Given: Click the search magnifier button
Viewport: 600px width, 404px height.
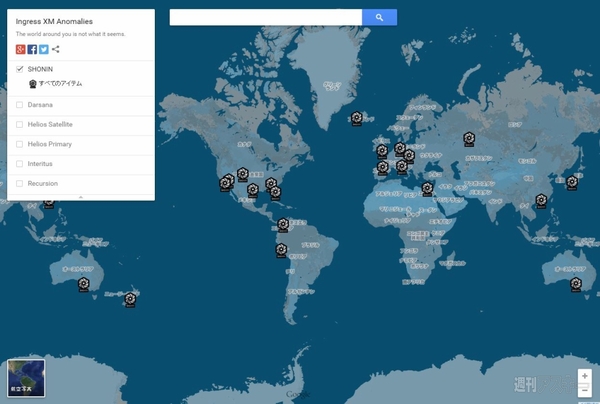Looking at the screenshot, I should [x=379, y=18].
